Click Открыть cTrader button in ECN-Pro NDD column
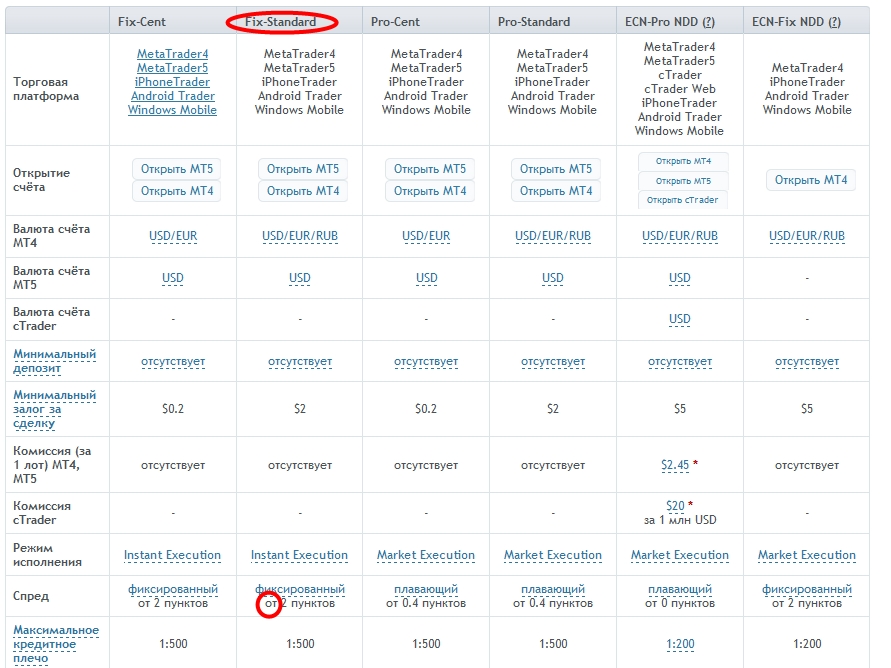The height and width of the screenshot is (668, 891). [x=682, y=200]
